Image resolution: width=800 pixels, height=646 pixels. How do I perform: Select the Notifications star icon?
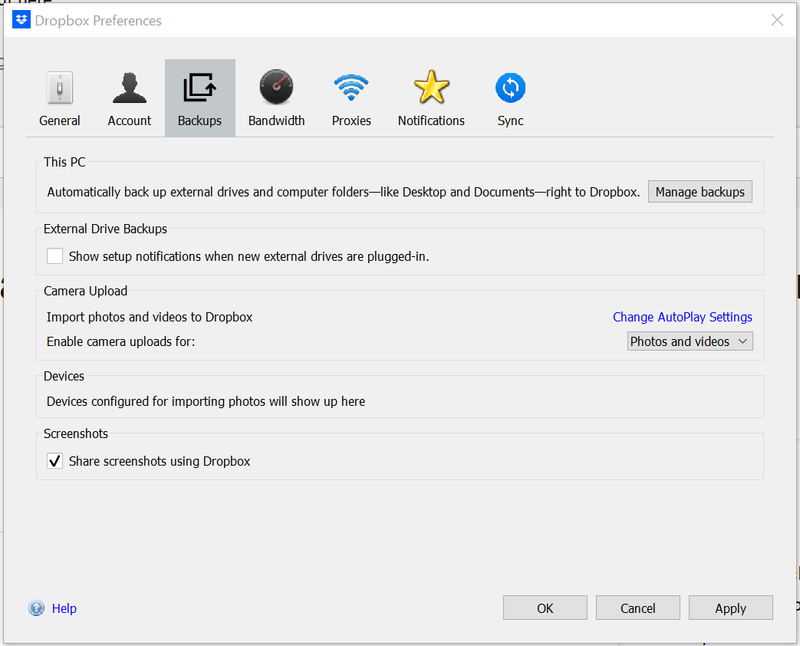coord(431,88)
